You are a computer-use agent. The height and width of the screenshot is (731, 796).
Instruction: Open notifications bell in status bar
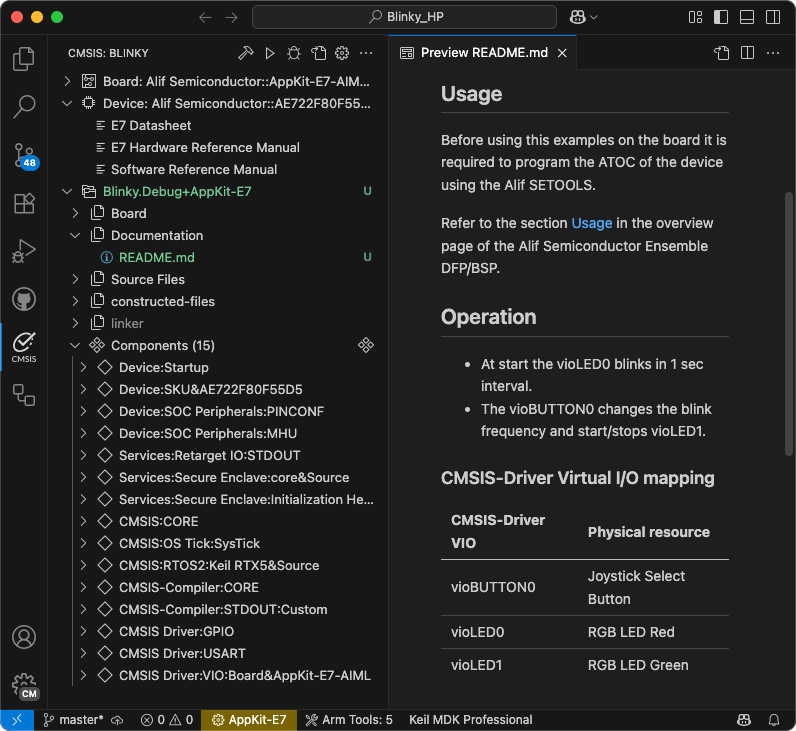click(774, 719)
